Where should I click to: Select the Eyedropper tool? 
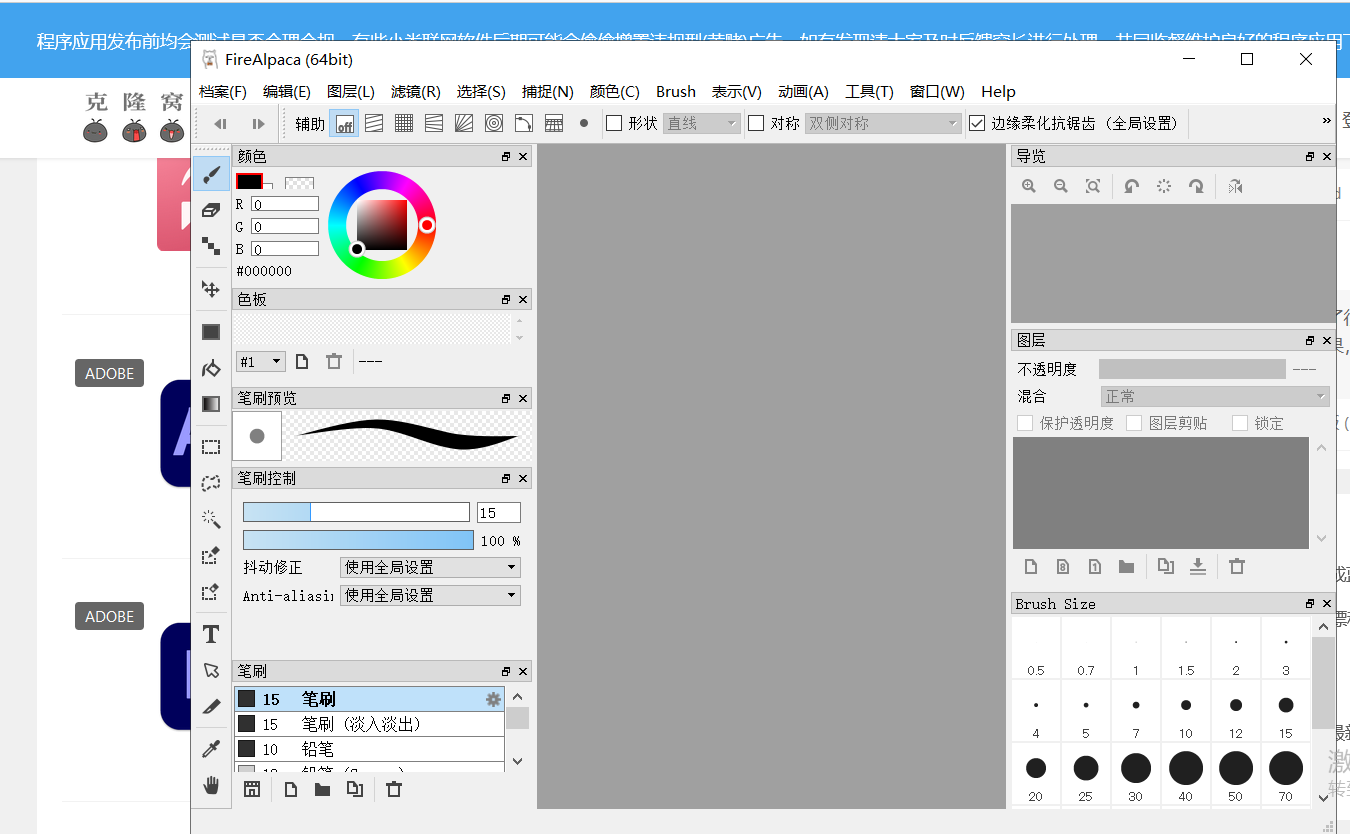pos(211,749)
